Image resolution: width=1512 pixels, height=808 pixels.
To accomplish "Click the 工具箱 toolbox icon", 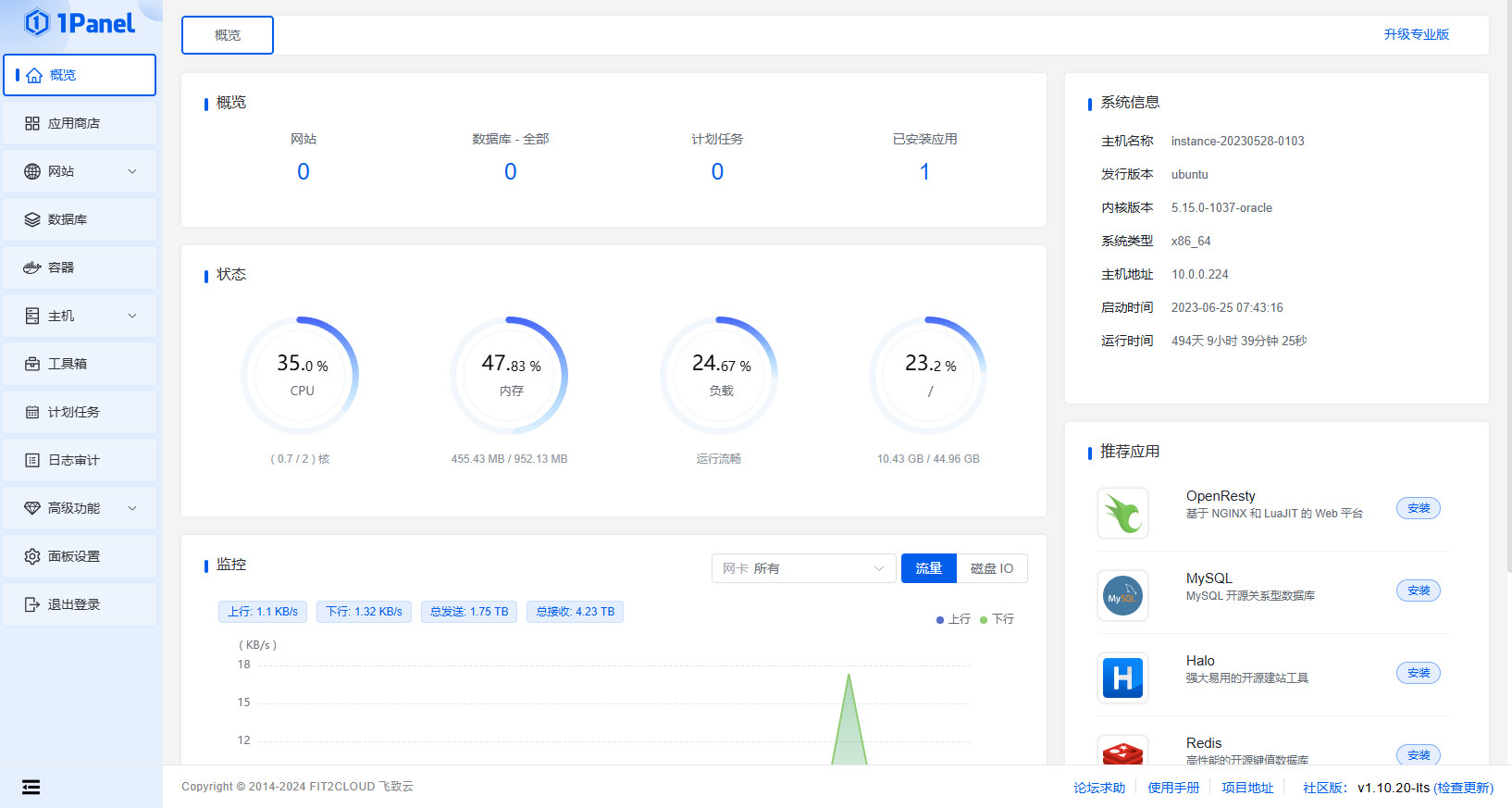I will coord(32,364).
